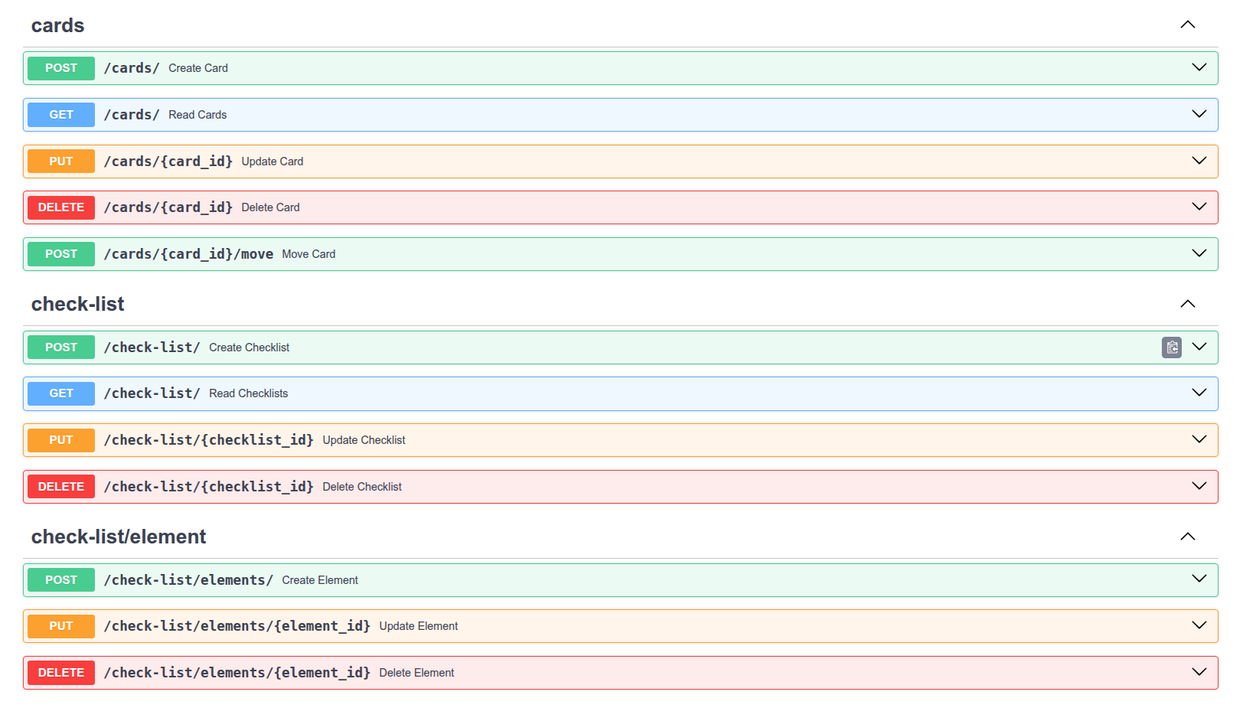
Task: Collapse the cards section
Action: [x=1187, y=25]
